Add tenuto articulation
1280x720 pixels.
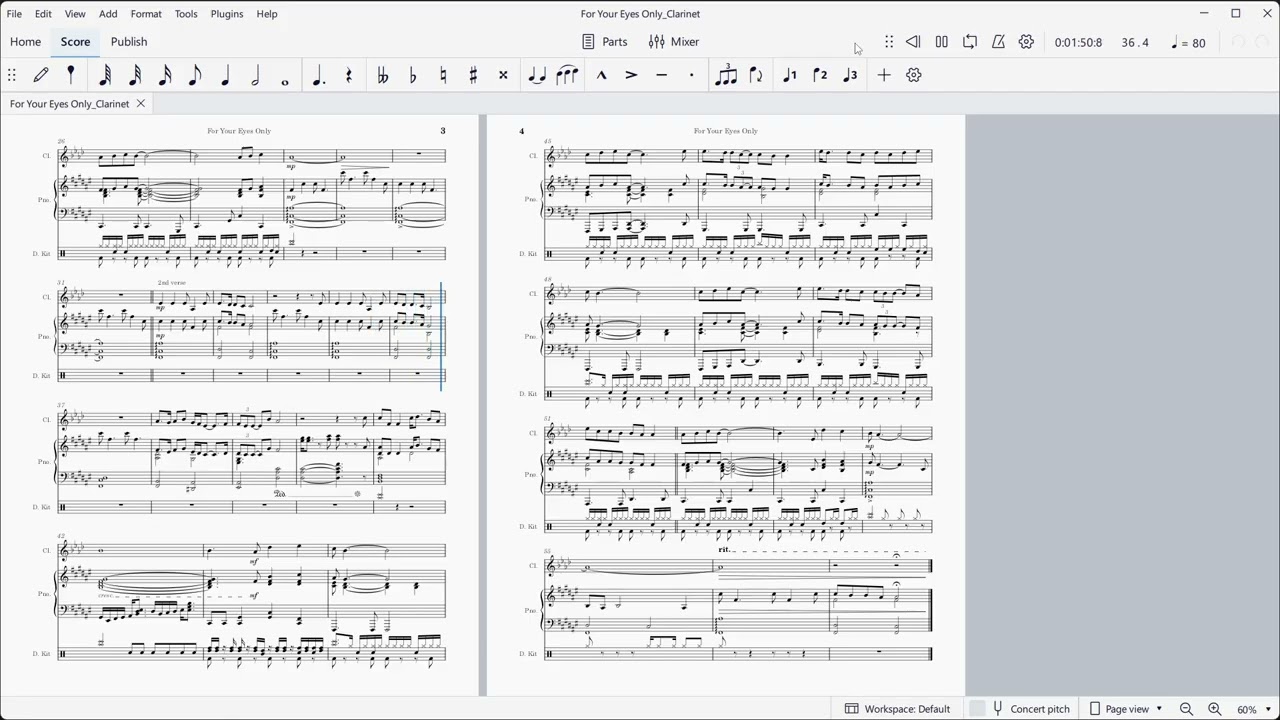pos(661,75)
